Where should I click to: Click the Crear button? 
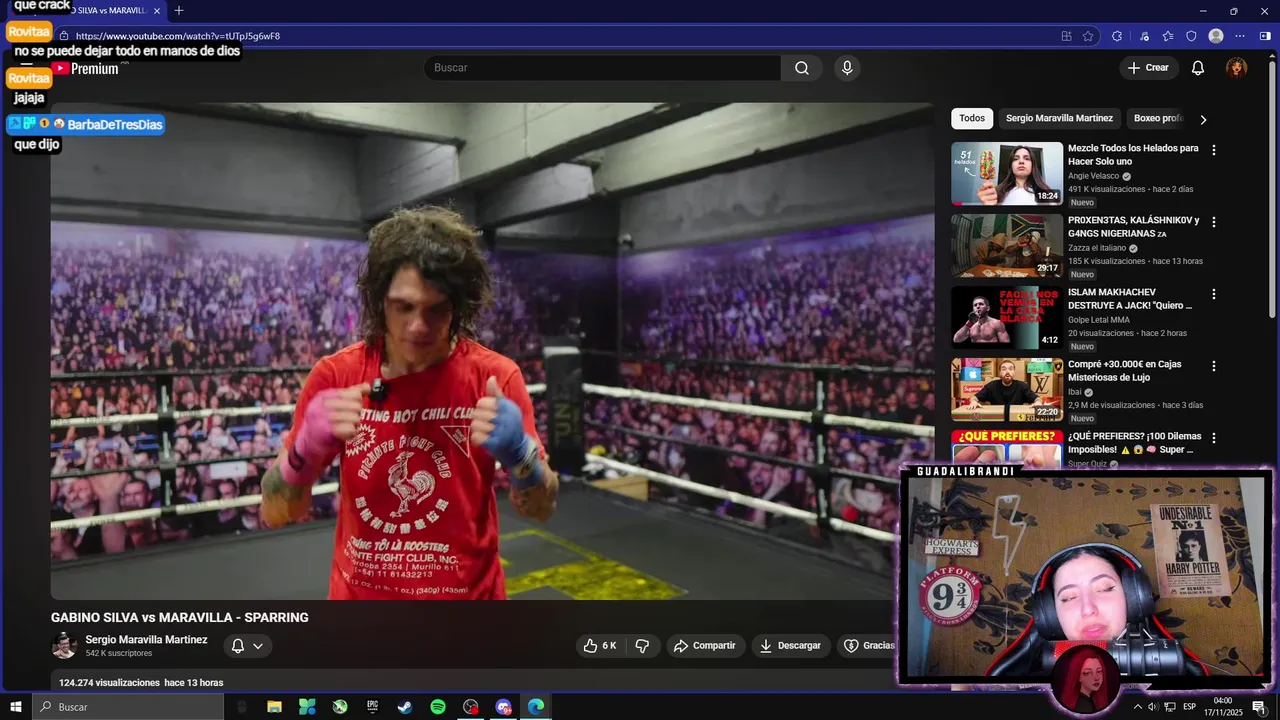coord(1148,68)
